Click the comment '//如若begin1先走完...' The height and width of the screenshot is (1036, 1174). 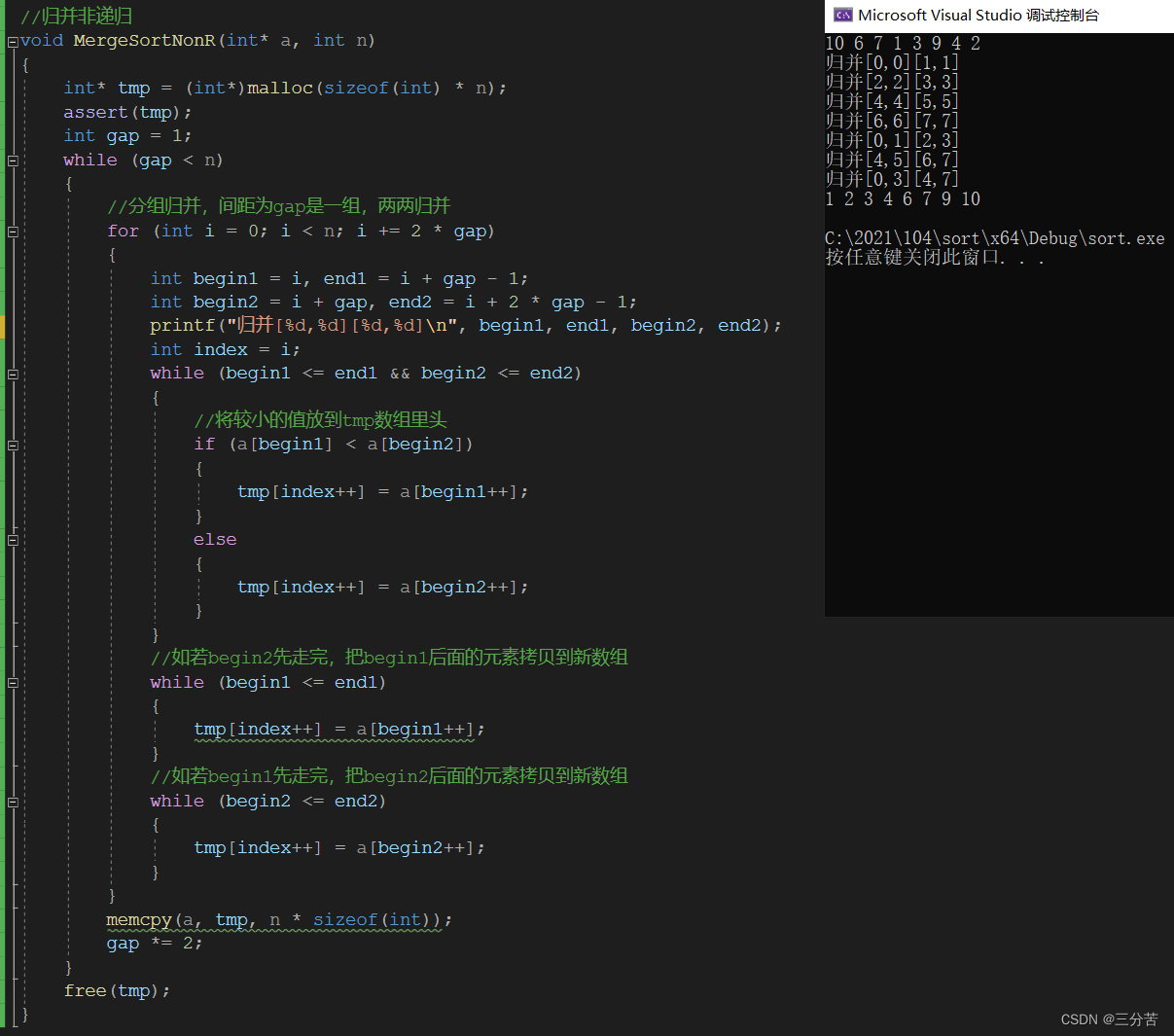(389, 776)
